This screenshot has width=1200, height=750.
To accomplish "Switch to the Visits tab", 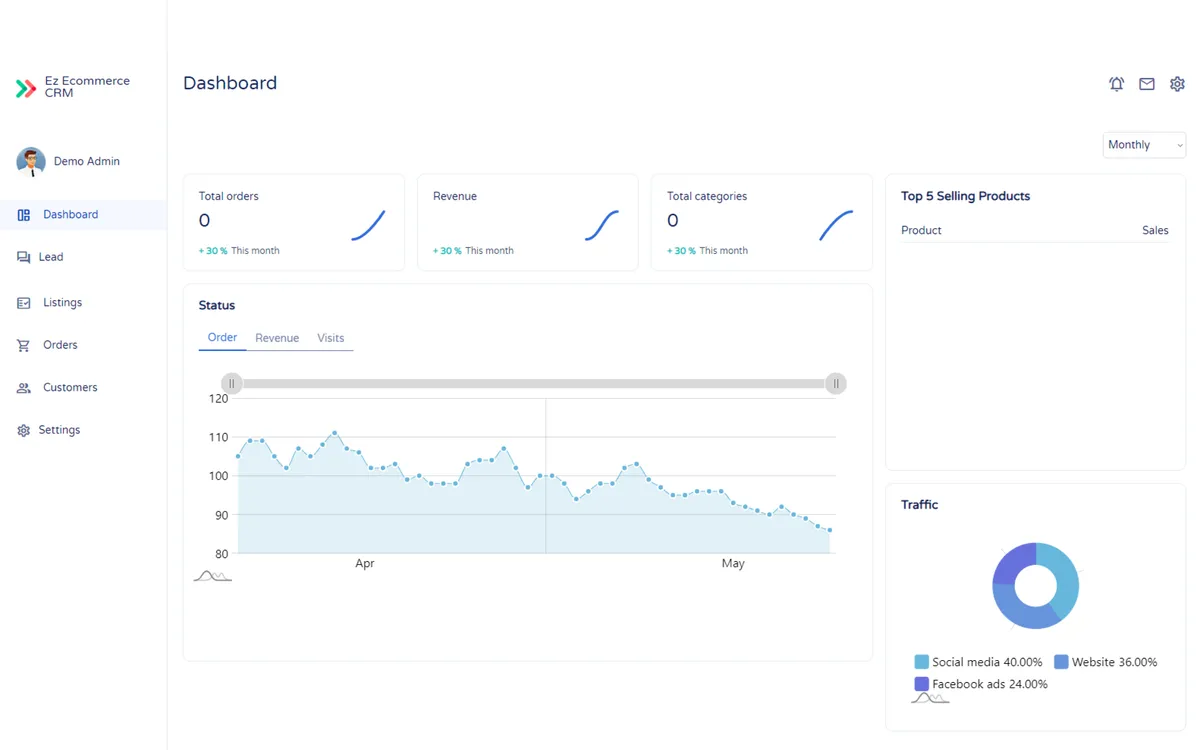I will point(331,338).
